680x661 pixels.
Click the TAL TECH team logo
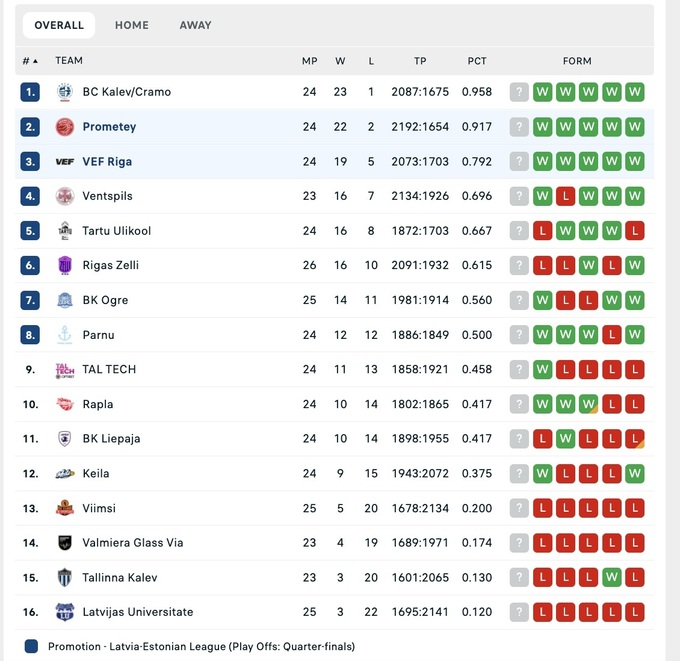(65, 370)
